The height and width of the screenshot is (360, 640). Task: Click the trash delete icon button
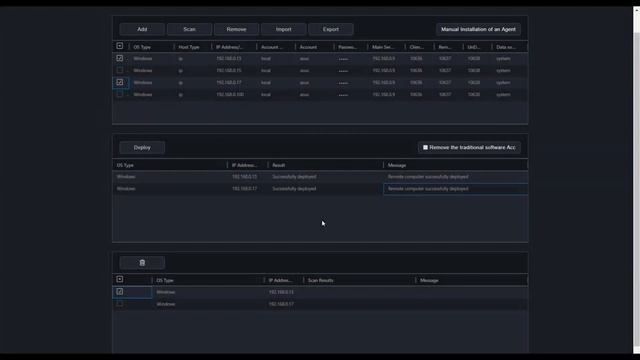click(x=142, y=263)
